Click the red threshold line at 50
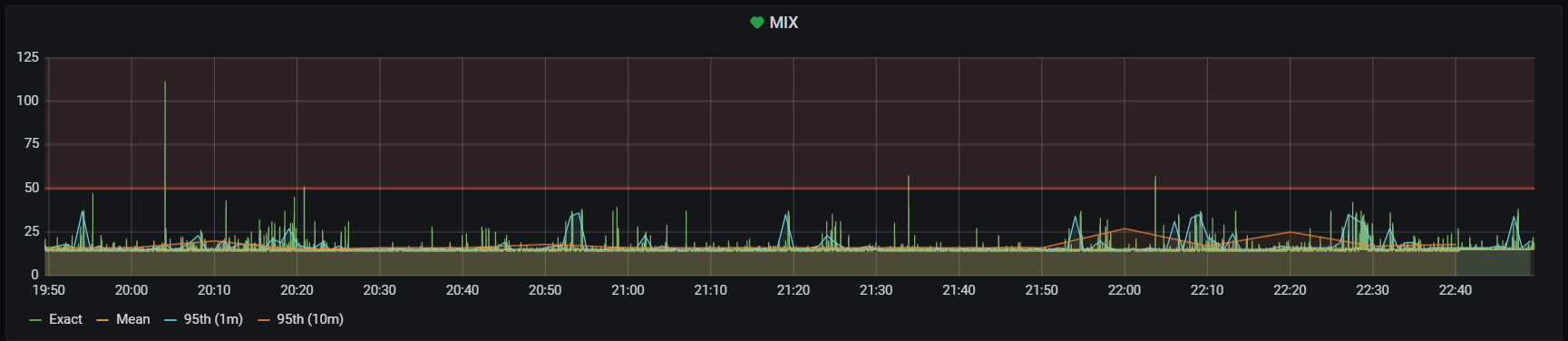The image size is (1568, 341). [x=789, y=188]
